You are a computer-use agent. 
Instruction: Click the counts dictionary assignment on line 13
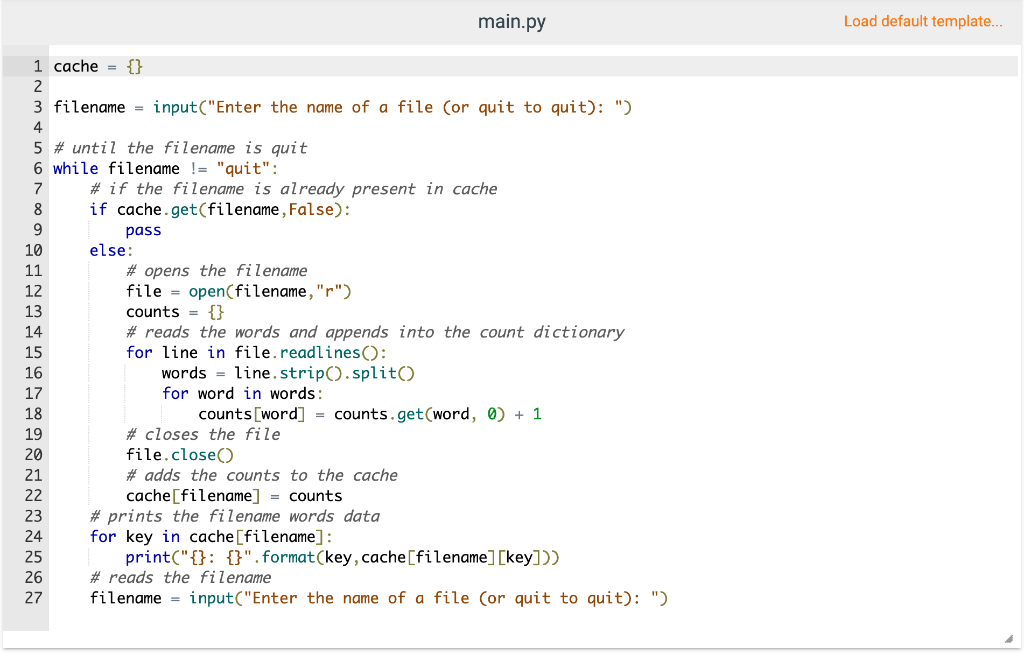pyautogui.click(x=152, y=311)
